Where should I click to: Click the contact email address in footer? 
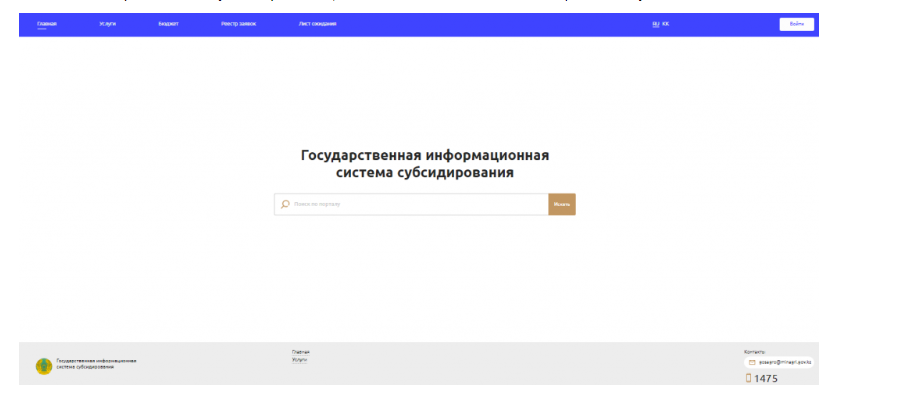coord(785,363)
